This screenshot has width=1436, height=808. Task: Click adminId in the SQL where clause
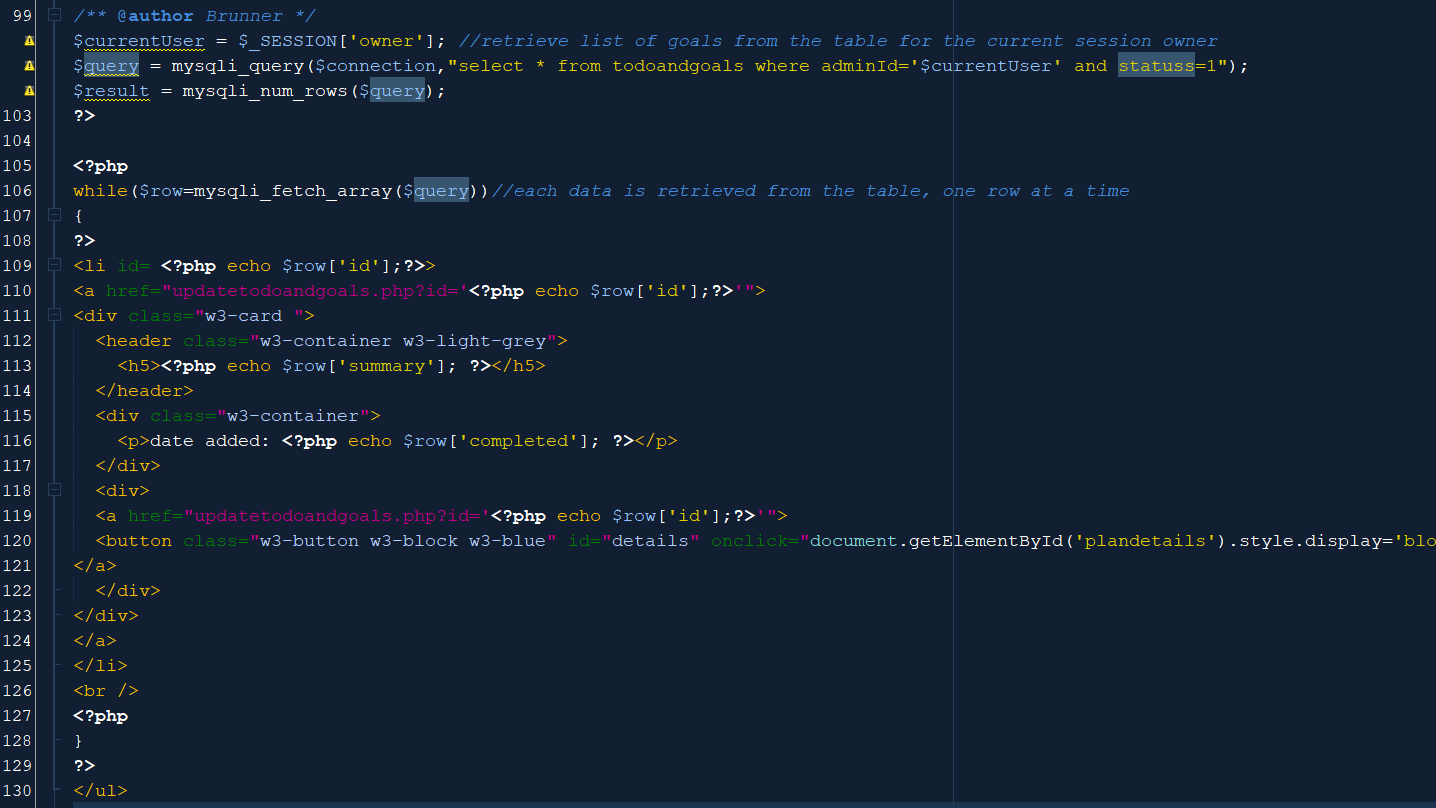point(860,66)
